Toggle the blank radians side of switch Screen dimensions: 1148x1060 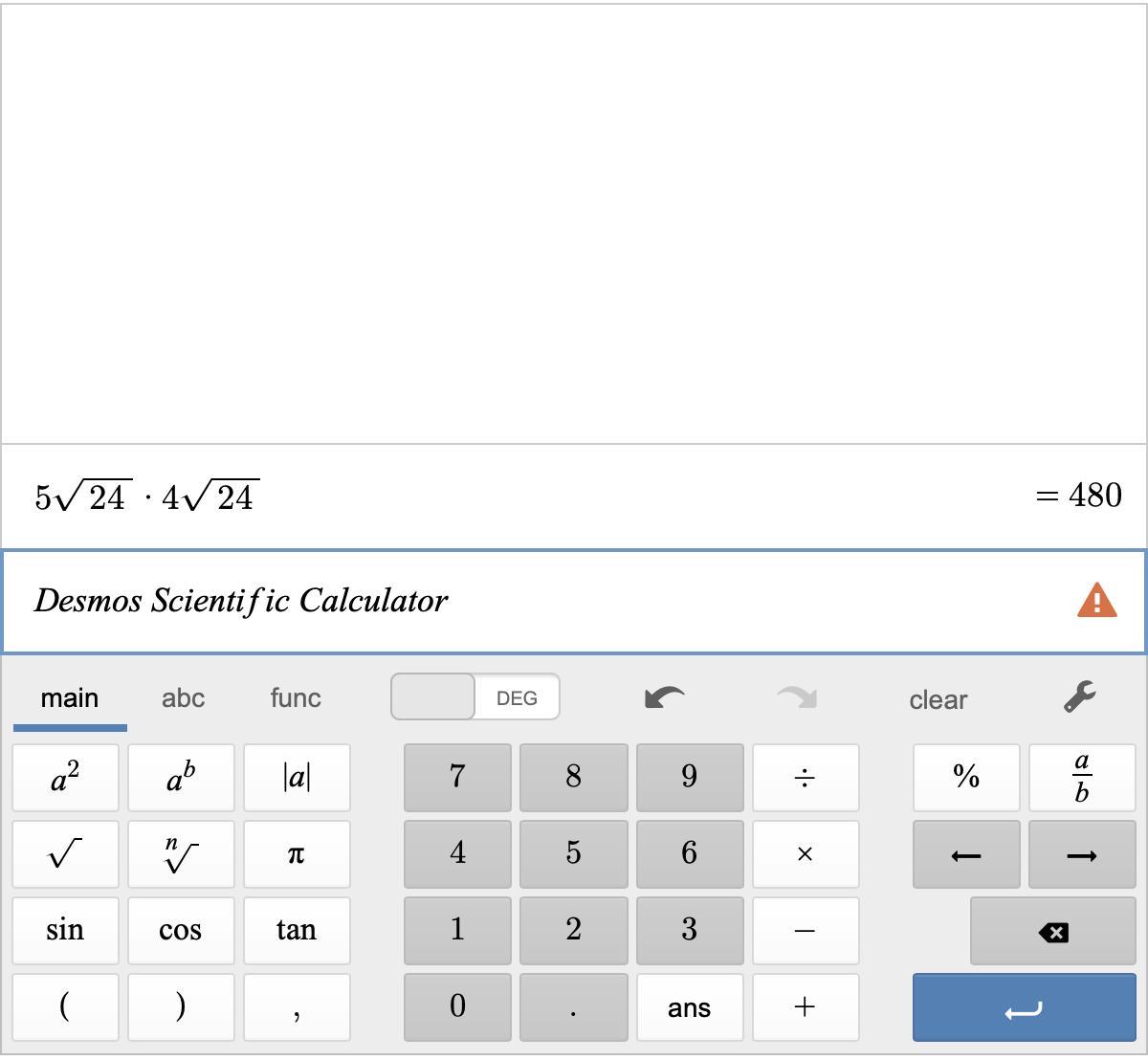coord(433,697)
